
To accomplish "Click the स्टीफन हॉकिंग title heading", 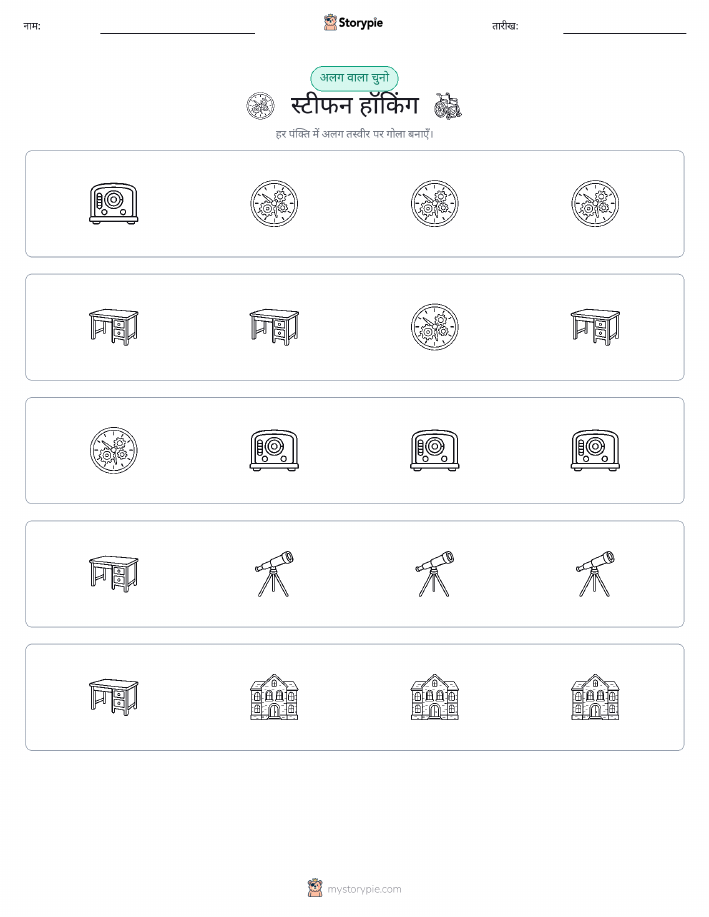I will click(354, 106).
